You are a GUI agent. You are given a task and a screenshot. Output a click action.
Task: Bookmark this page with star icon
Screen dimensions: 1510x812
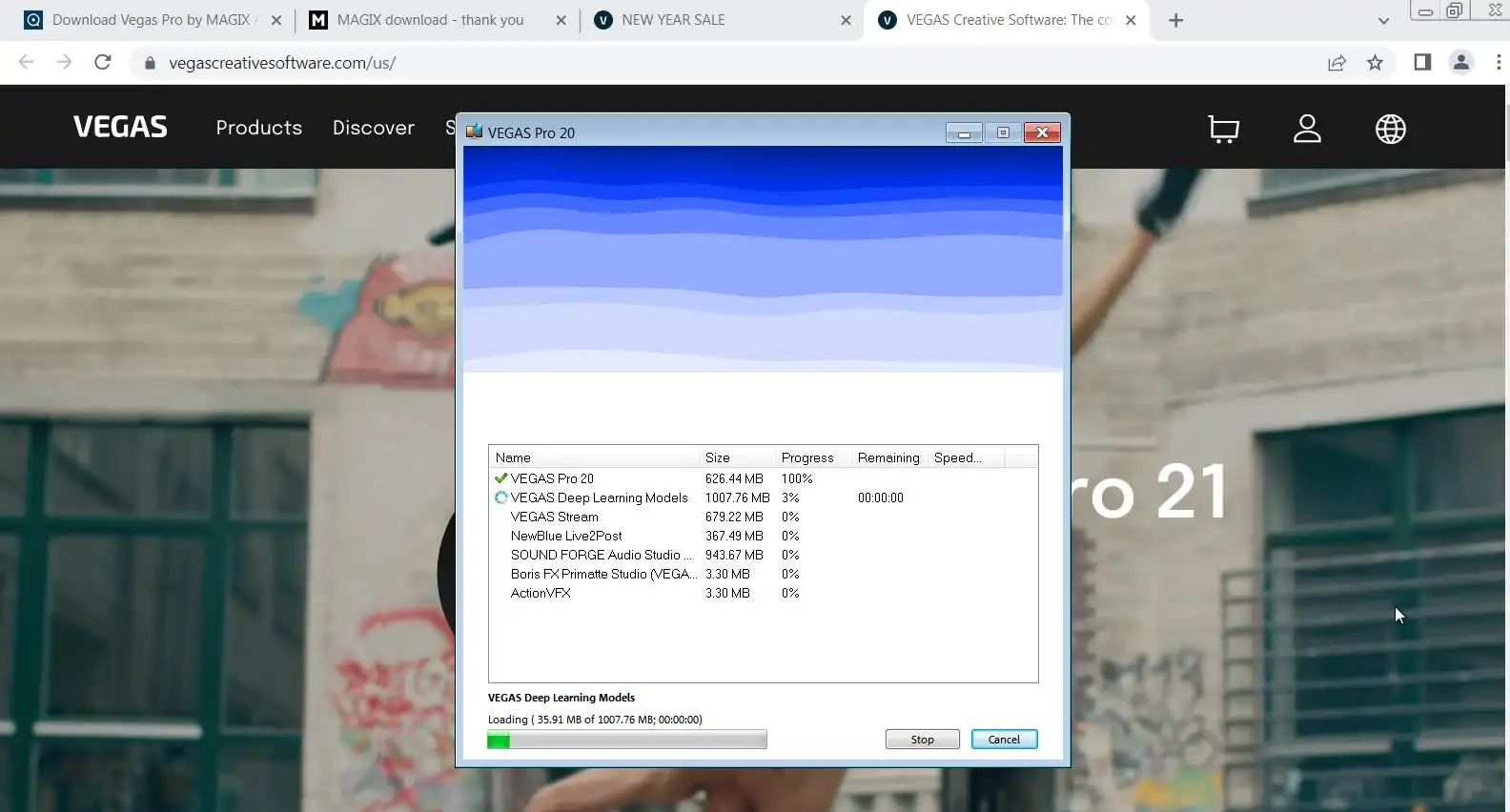pos(1375,63)
